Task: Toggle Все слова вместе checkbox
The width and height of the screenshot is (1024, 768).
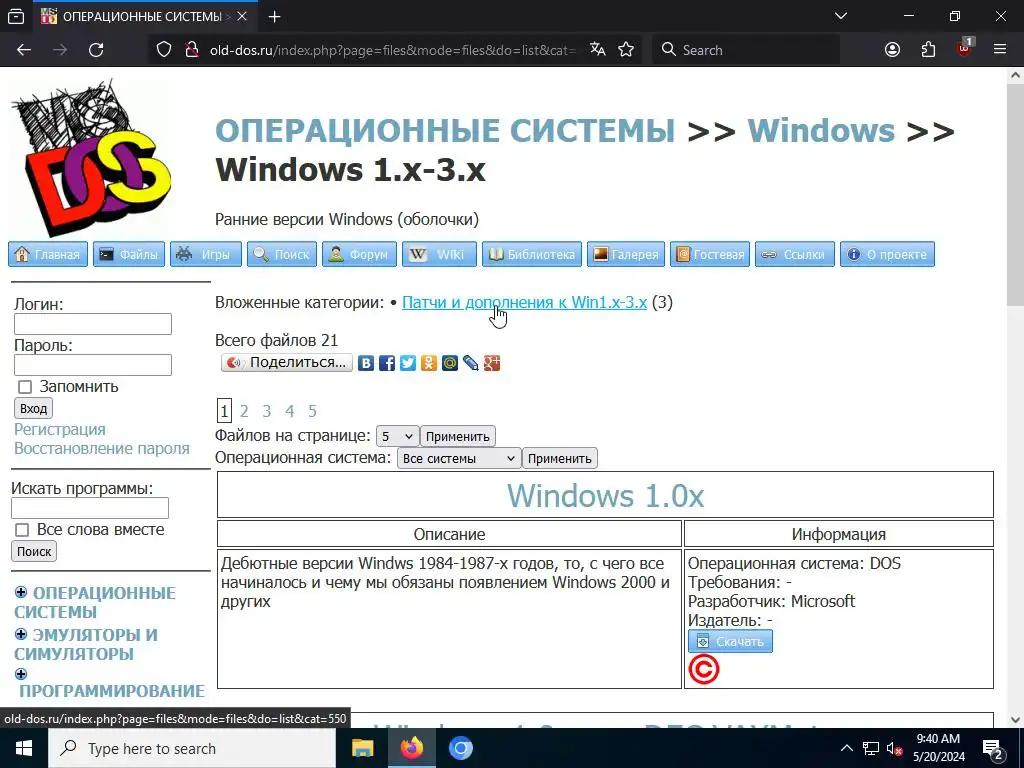Action: tap(22, 530)
